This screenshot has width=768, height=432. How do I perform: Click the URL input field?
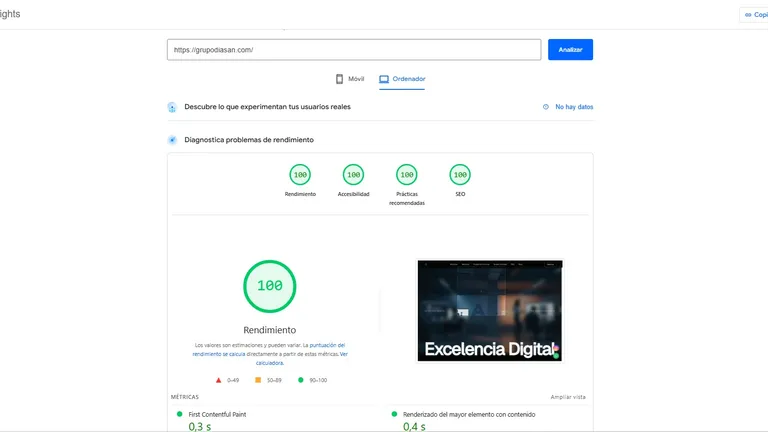point(353,50)
